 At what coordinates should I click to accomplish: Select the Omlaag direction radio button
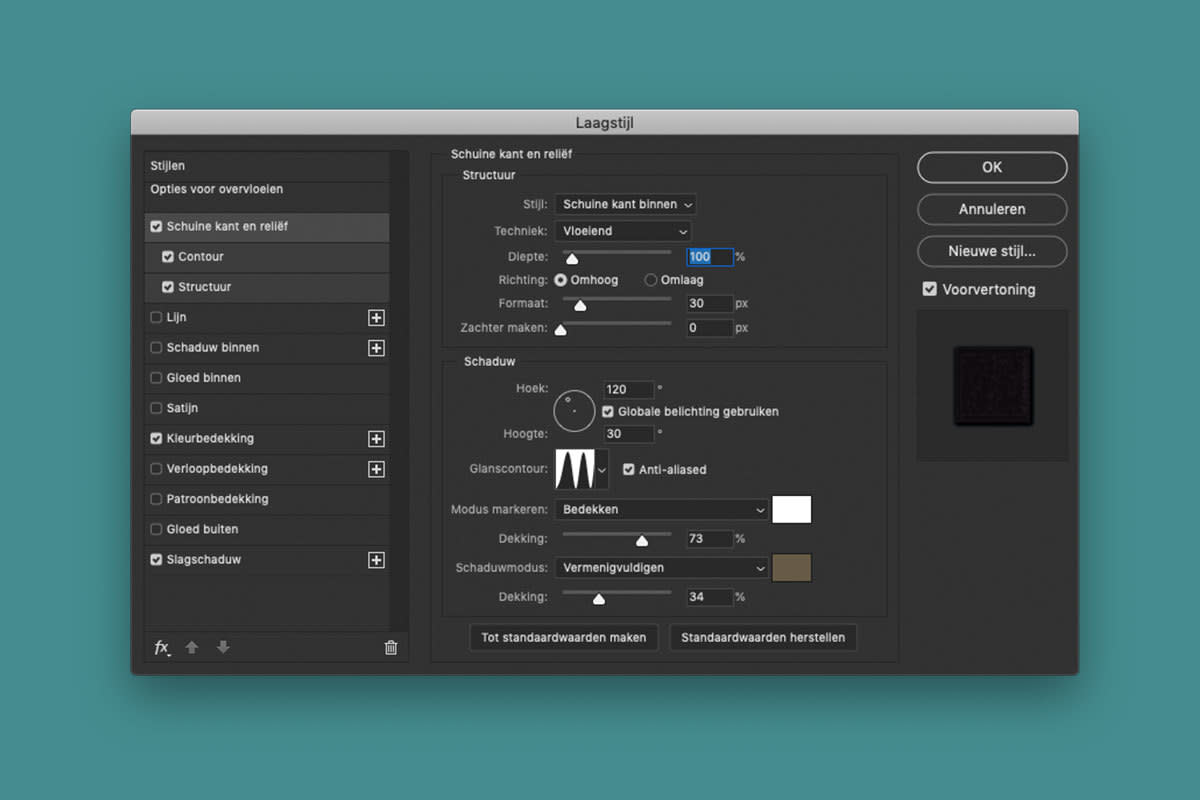click(x=651, y=280)
